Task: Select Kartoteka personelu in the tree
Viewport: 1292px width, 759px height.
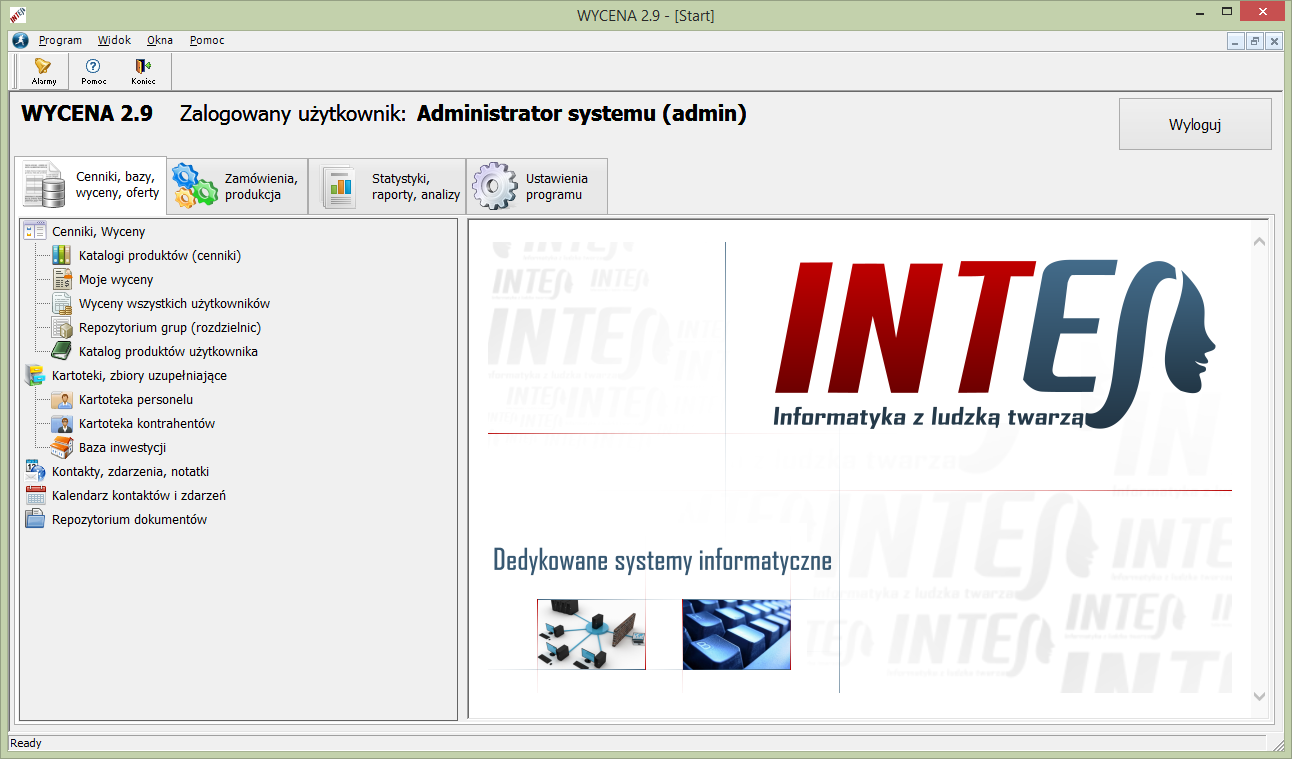Action: pyautogui.click(x=135, y=400)
